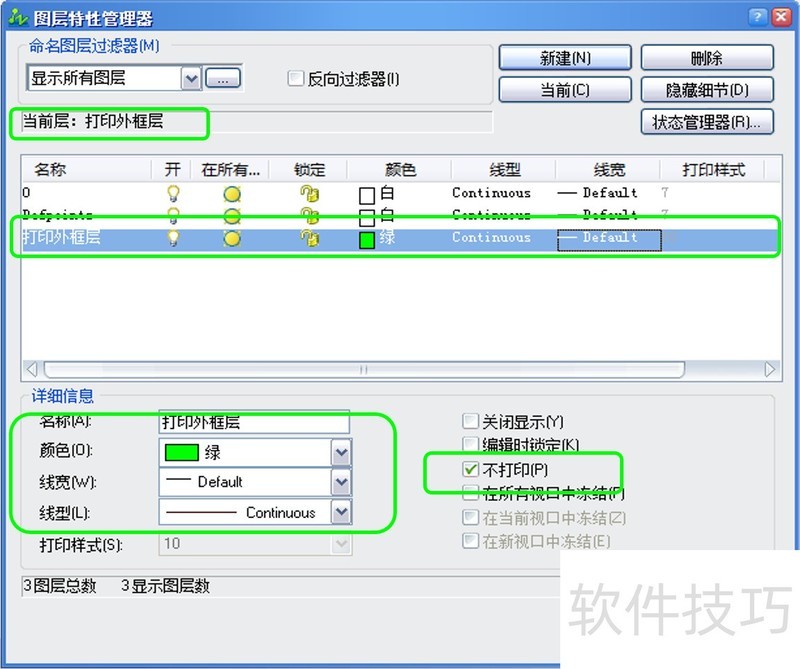
Task: Toggle the lightbulb icon for Defpoints layer
Action: pos(173,215)
